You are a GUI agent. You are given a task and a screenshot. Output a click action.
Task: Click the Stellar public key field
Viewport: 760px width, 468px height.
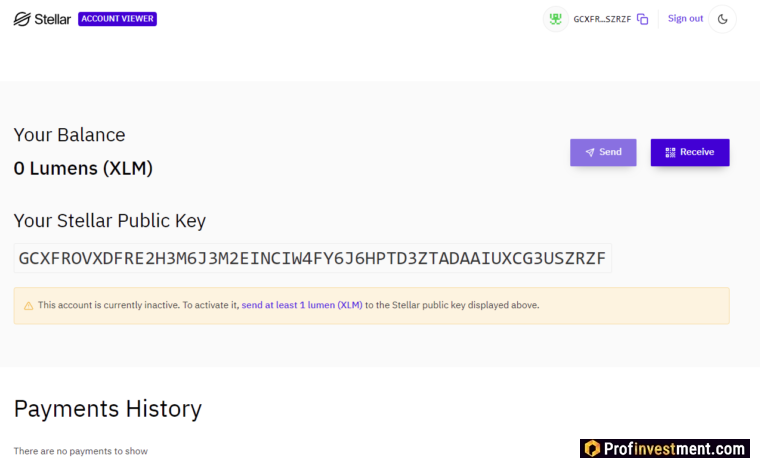[x=313, y=258]
